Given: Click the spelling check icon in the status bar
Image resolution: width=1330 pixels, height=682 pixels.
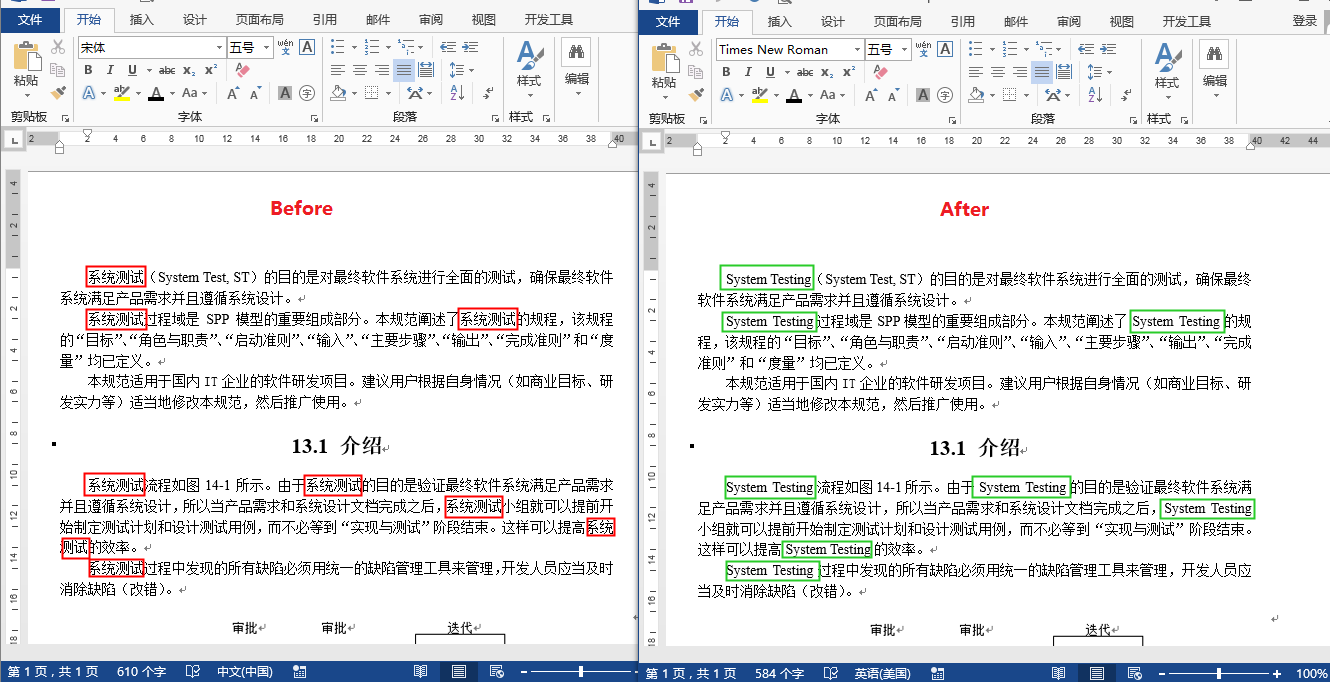Looking at the screenshot, I should 193,671.
